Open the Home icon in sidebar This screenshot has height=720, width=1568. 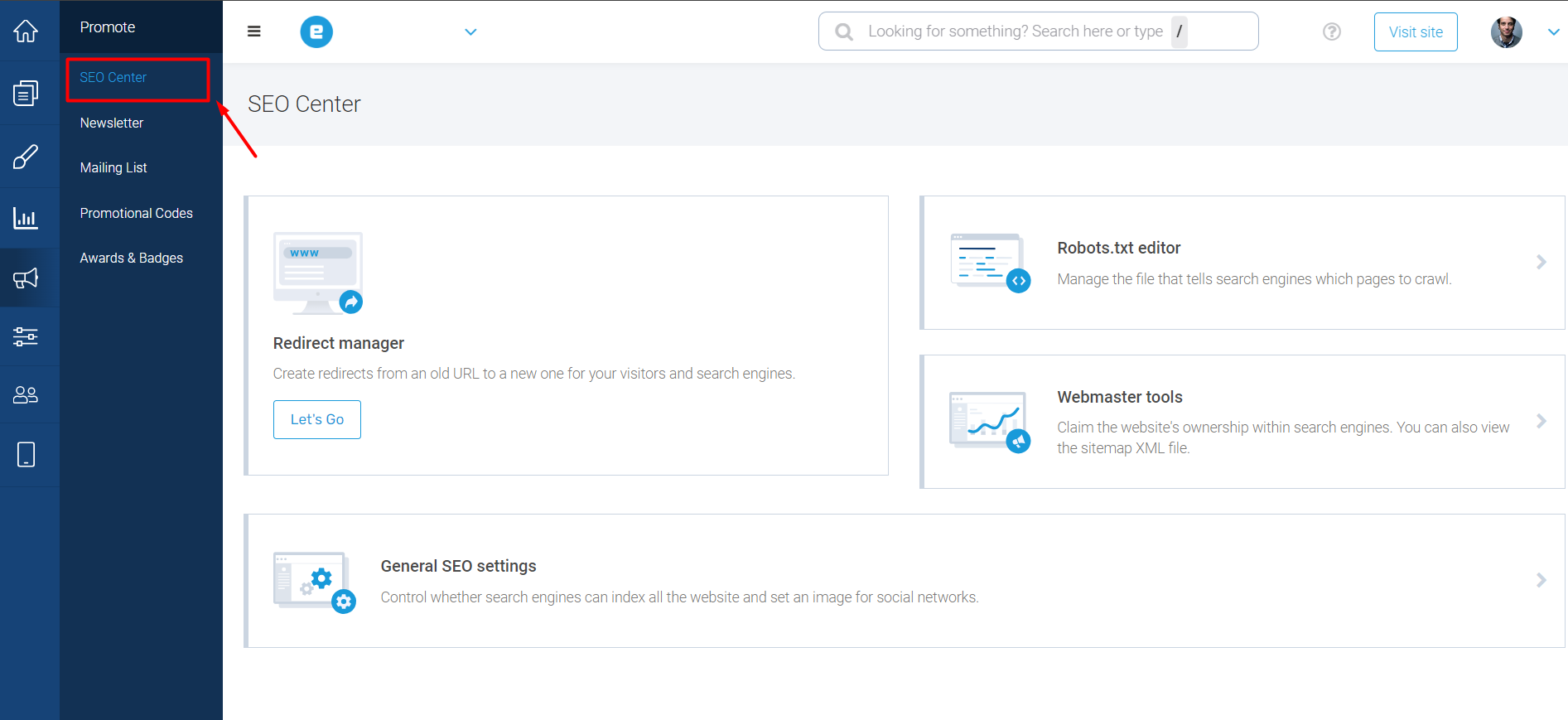(x=26, y=31)
